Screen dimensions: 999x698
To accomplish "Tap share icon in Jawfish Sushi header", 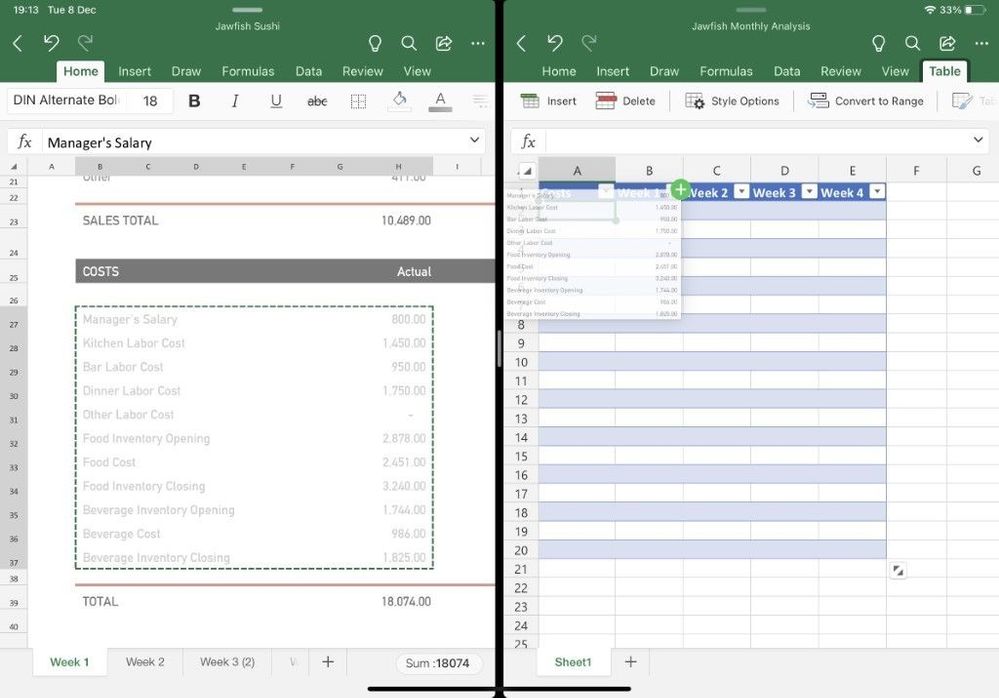I will (x=443, y=43).
